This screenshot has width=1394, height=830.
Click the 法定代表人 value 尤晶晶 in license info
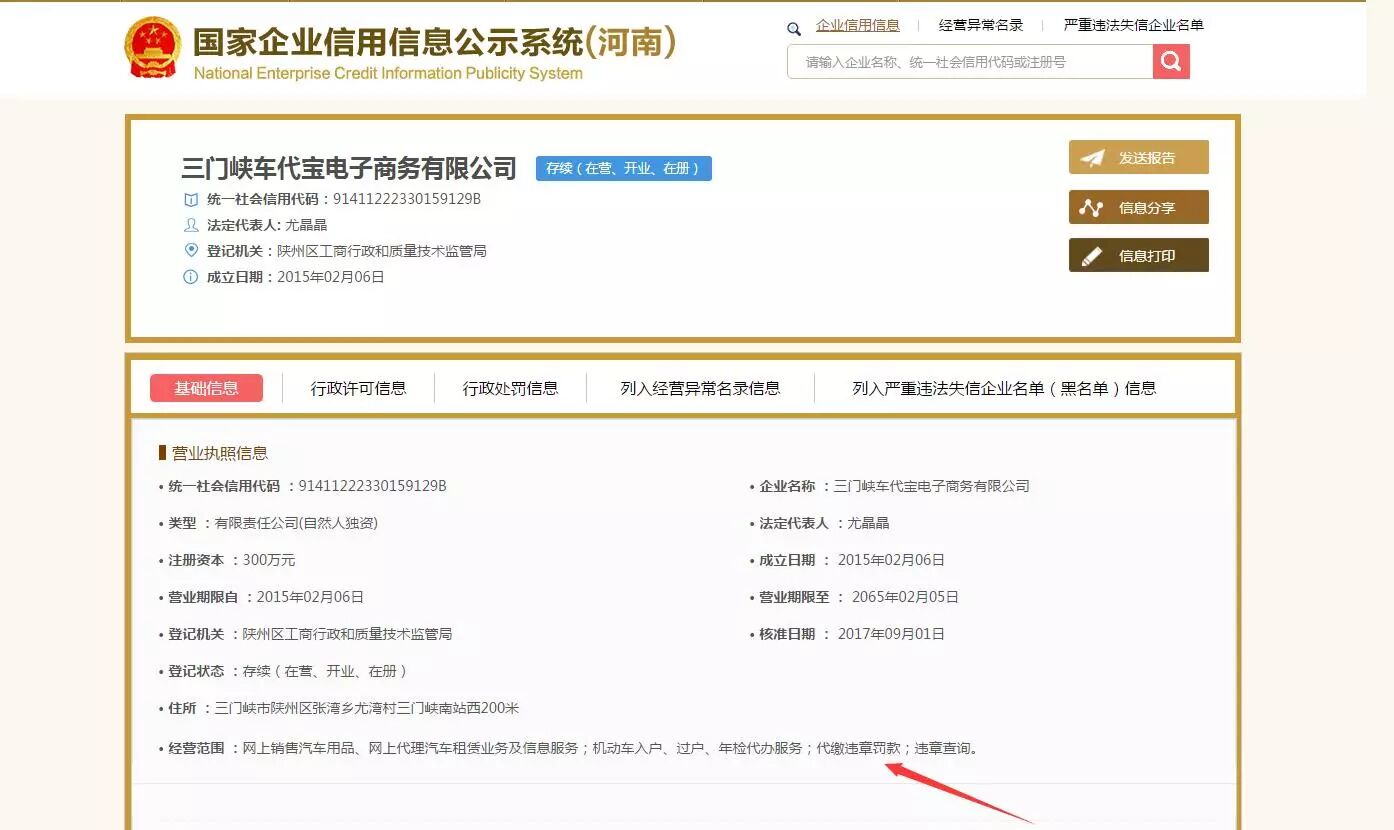click(x=869, y=523)
